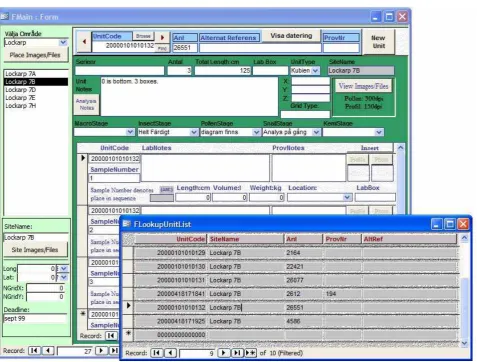Screen dimensions: 477x362
Task: Open the Location dropdown of sample 1
Action: 347,197
